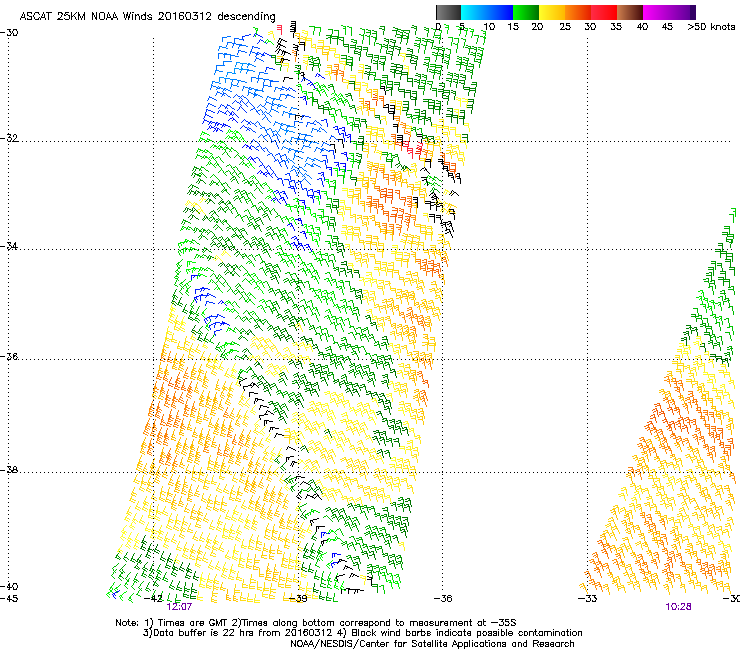Select the '-42' longitude axis label
This screenshot has width=740, height=650.
[153, 599]
